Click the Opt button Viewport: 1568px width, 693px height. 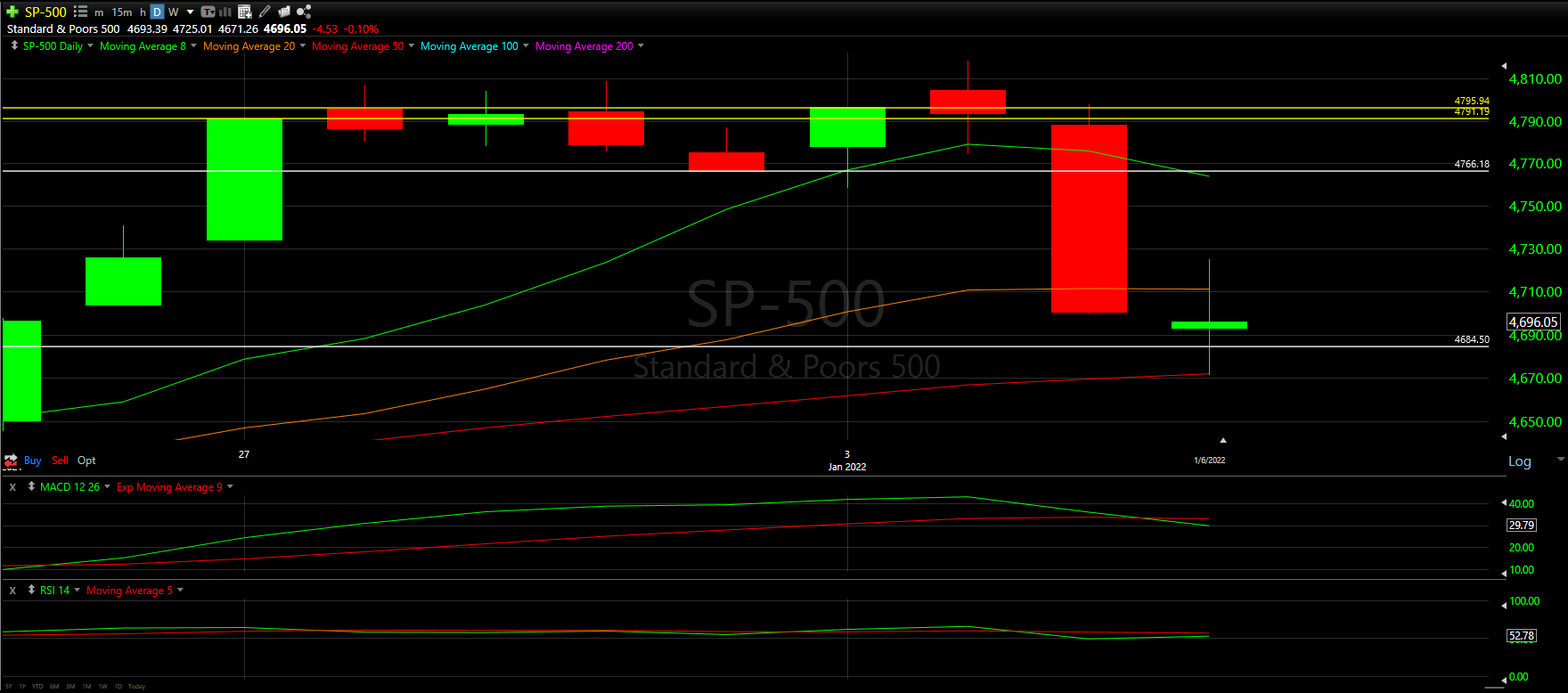click(86, 461)
